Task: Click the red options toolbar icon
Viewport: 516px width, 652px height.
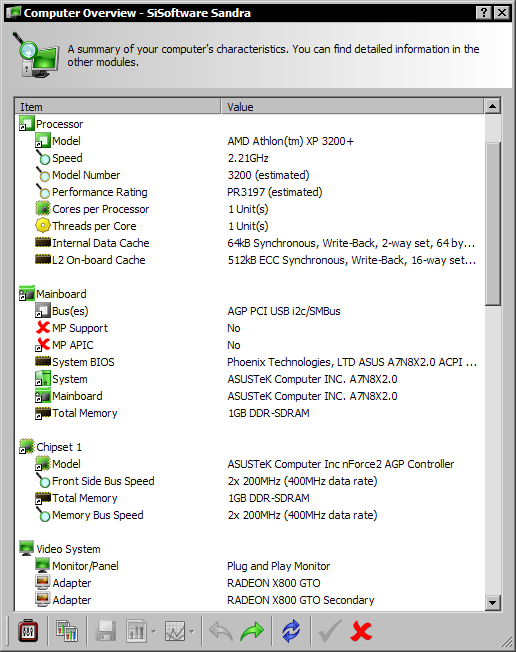Action: coord(28,631)
